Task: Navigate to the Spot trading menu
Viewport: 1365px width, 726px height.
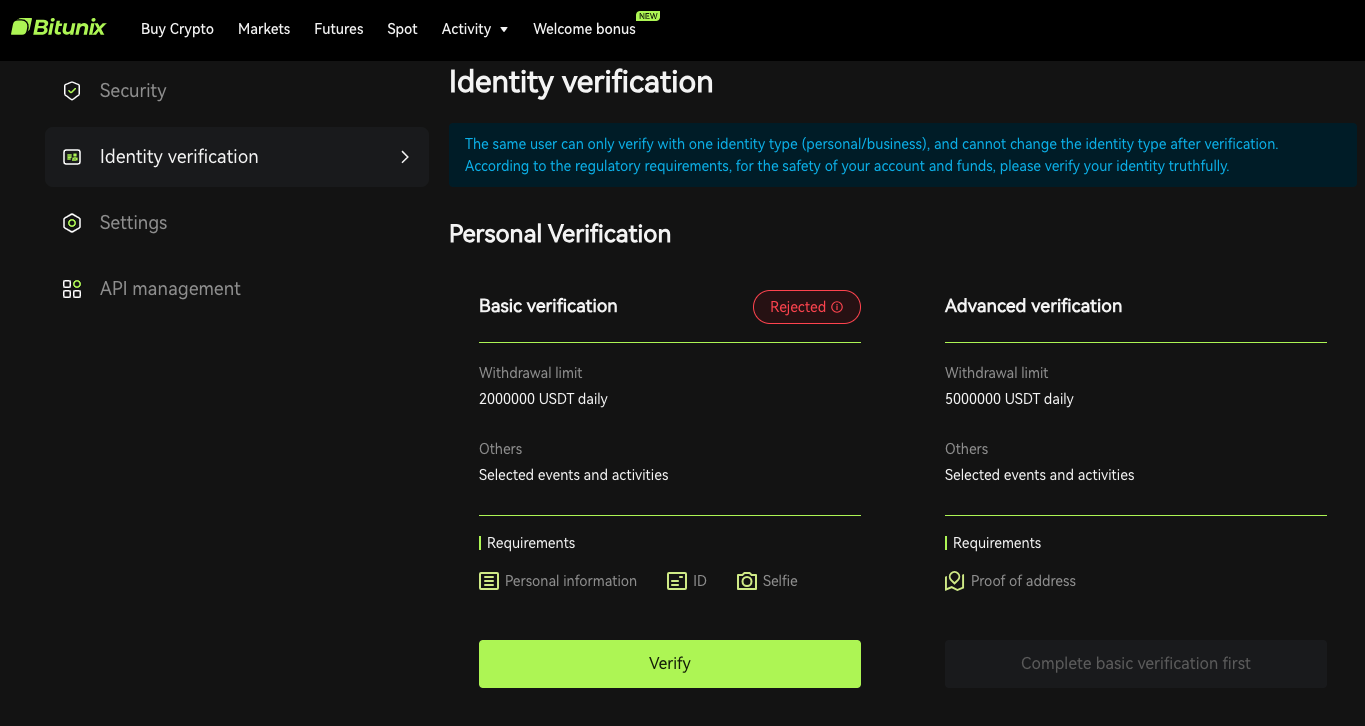Action: 402,29
